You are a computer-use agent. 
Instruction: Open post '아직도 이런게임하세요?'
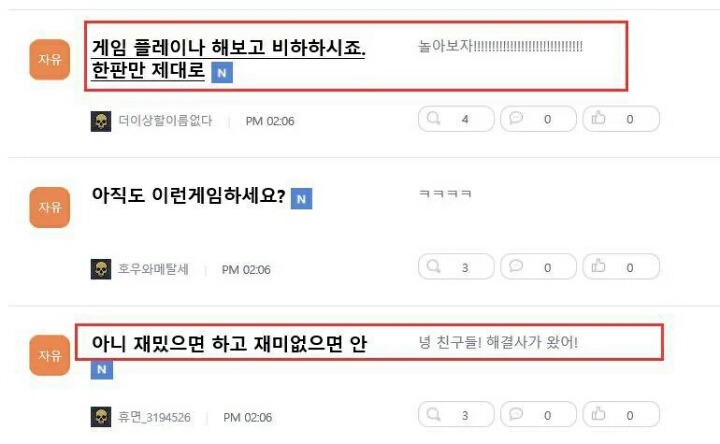click(189, 196)
